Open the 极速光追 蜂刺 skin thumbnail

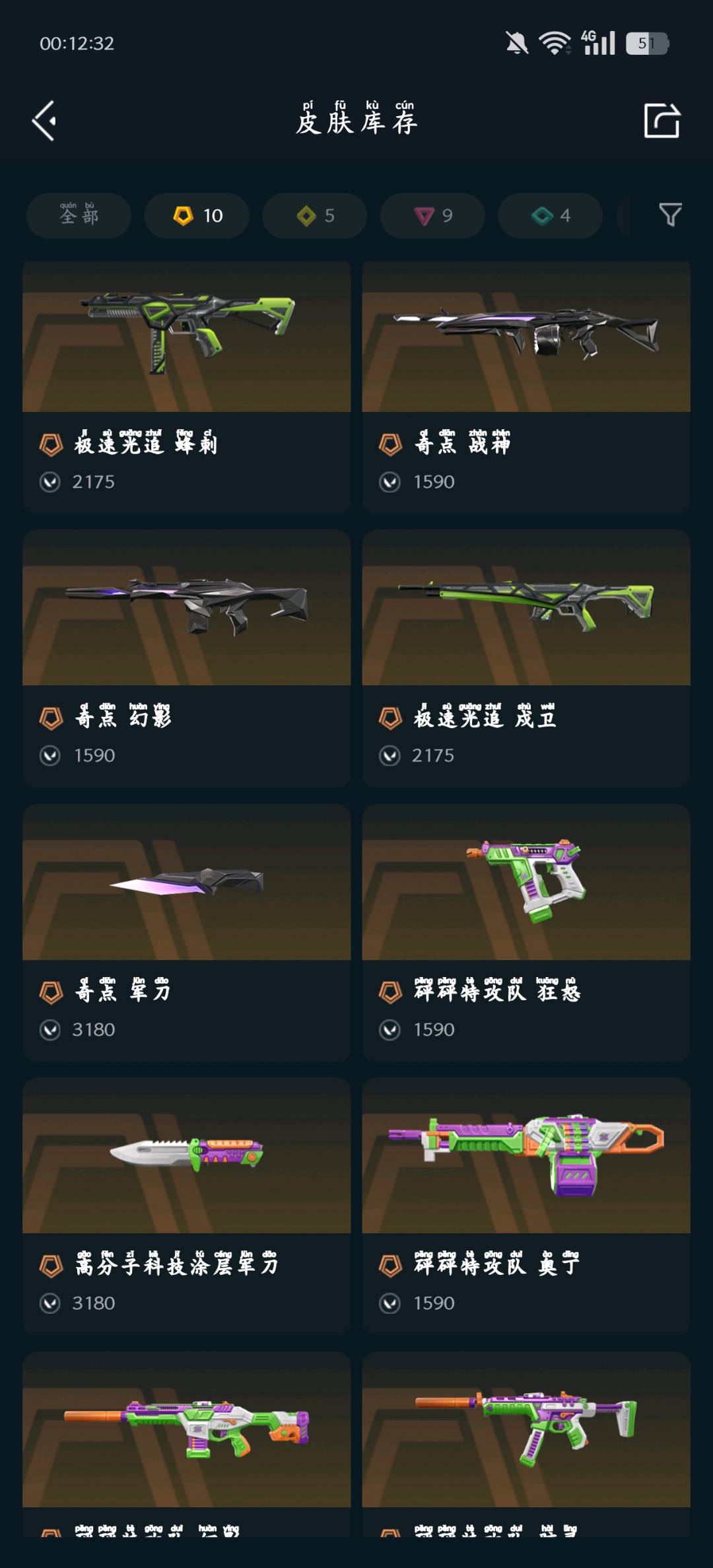coord(186,336)
